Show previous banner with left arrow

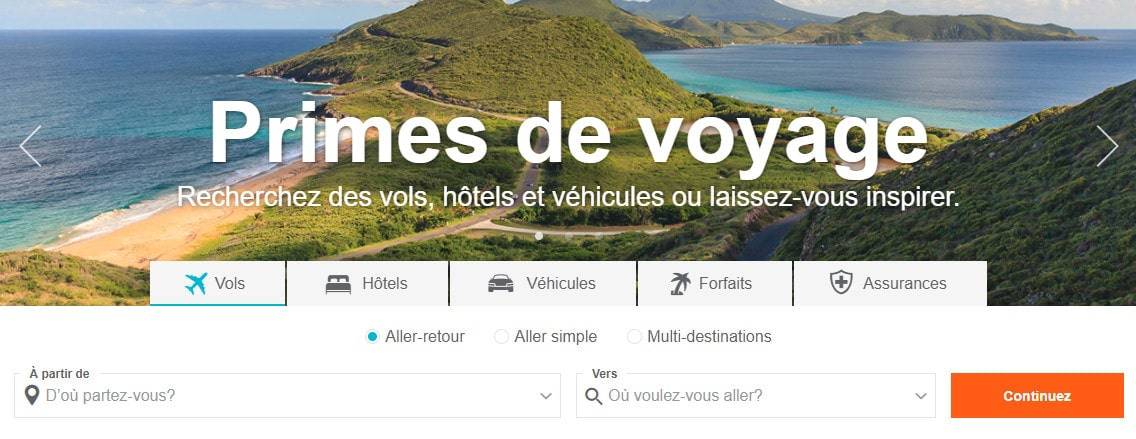[30, 146]
